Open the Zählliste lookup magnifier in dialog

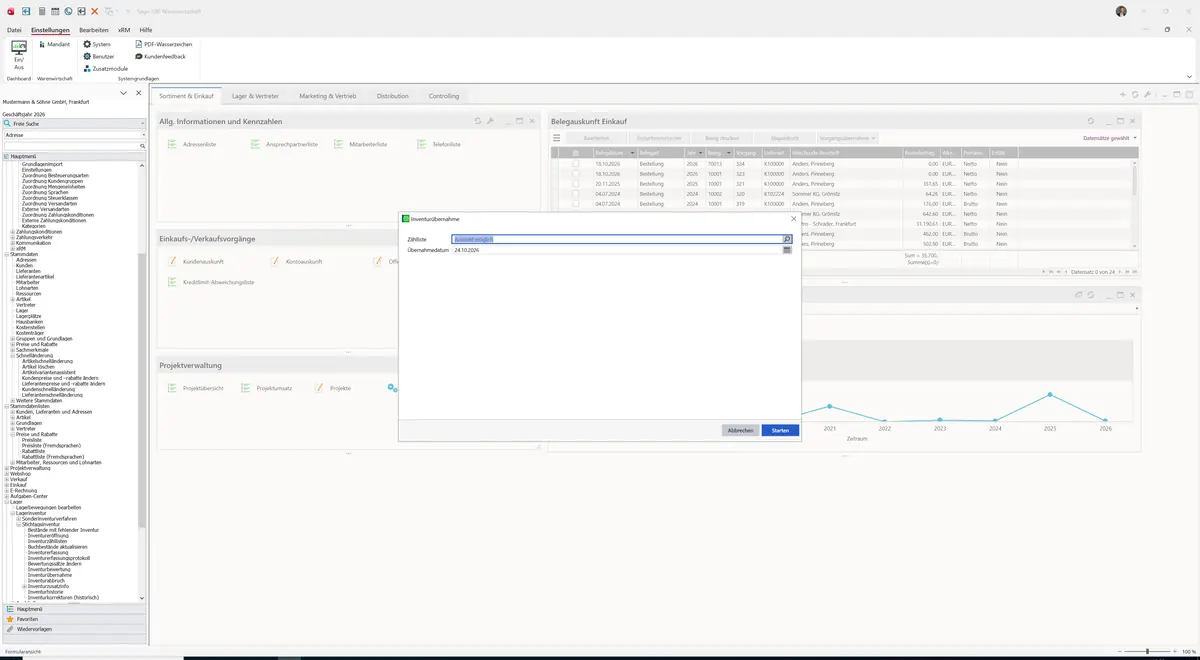[x=787, y=240]
